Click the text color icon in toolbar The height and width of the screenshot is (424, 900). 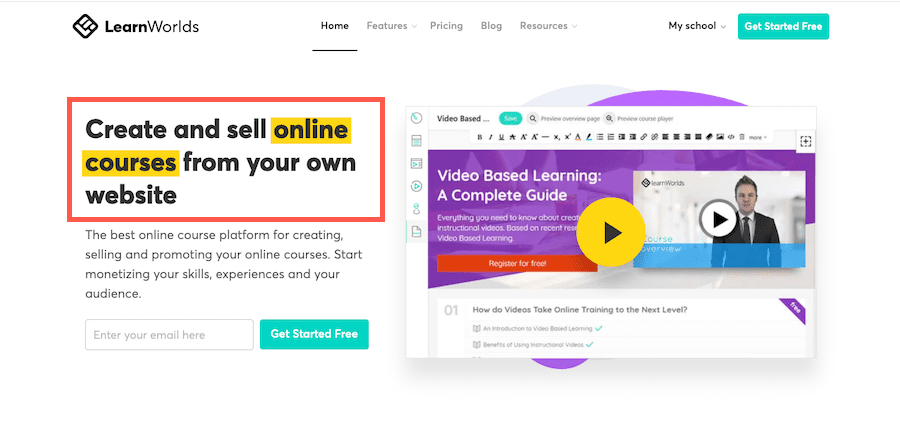(x=578, y=137)
